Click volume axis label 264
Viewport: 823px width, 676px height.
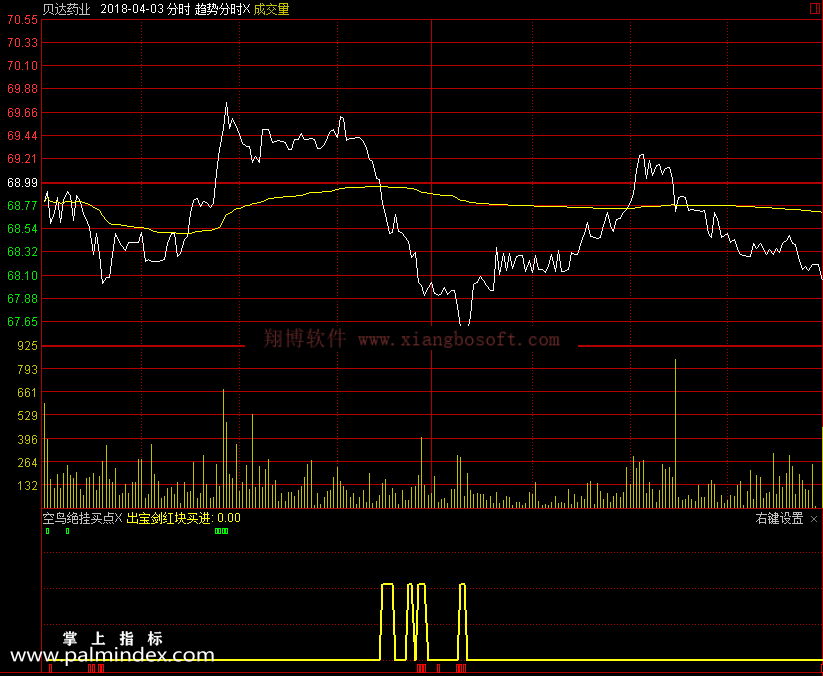[27, 462]
